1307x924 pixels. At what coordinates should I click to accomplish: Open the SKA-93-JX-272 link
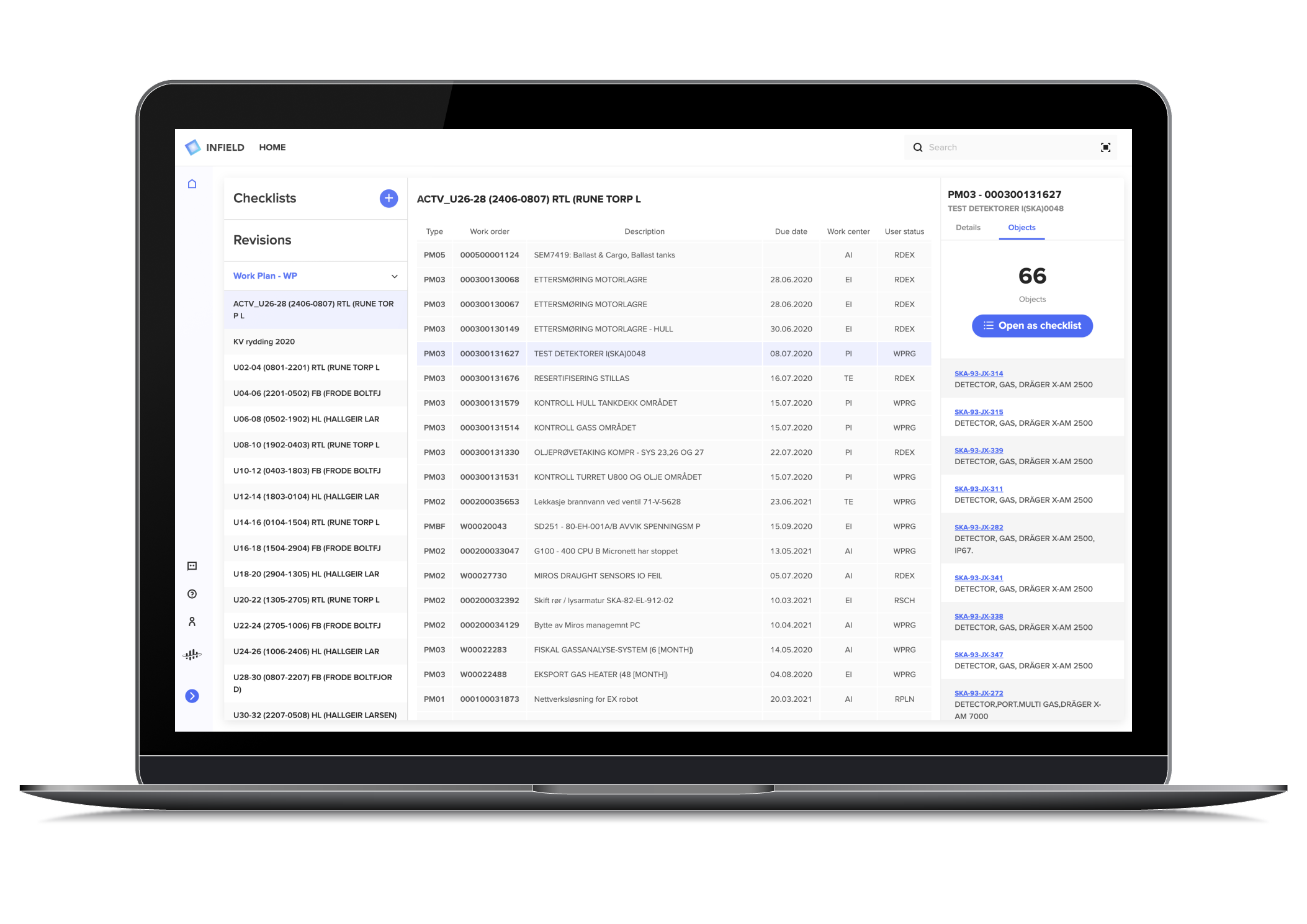tap(978, 693)
